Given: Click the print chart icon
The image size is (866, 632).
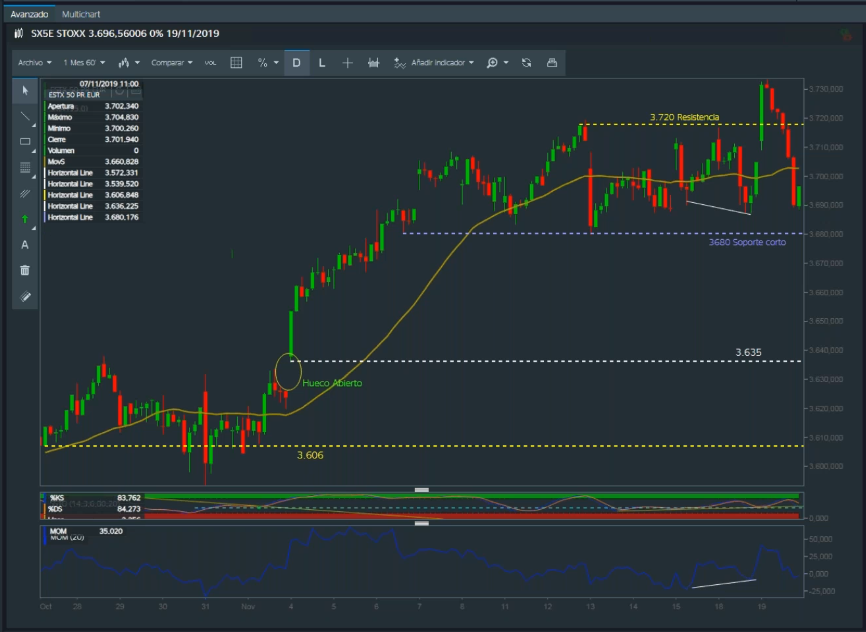Looking at the screenshot, I should tap(551, 62).
